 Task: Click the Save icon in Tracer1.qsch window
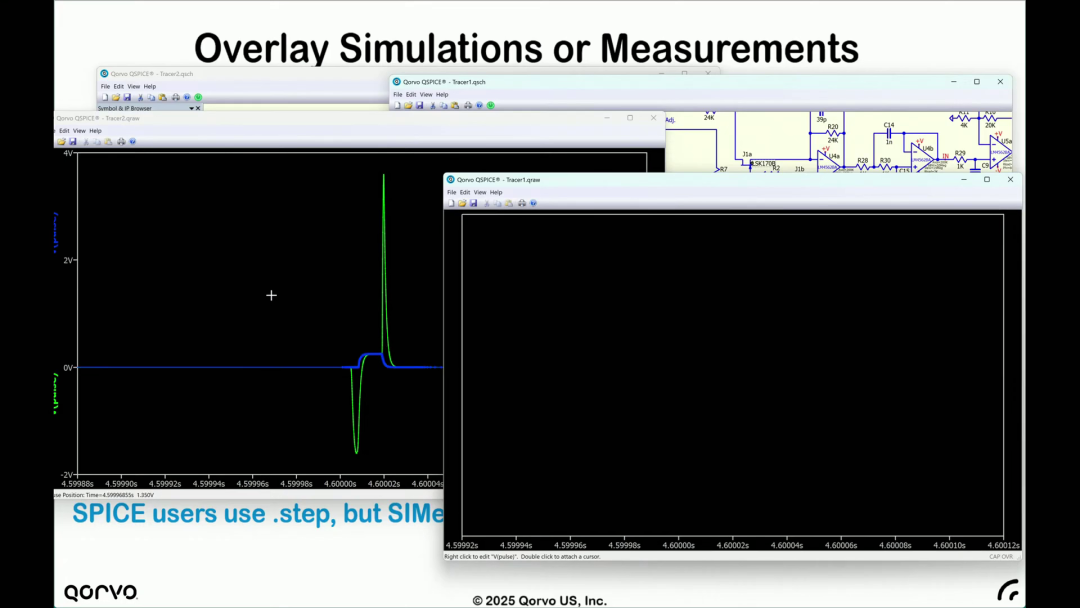419,106
